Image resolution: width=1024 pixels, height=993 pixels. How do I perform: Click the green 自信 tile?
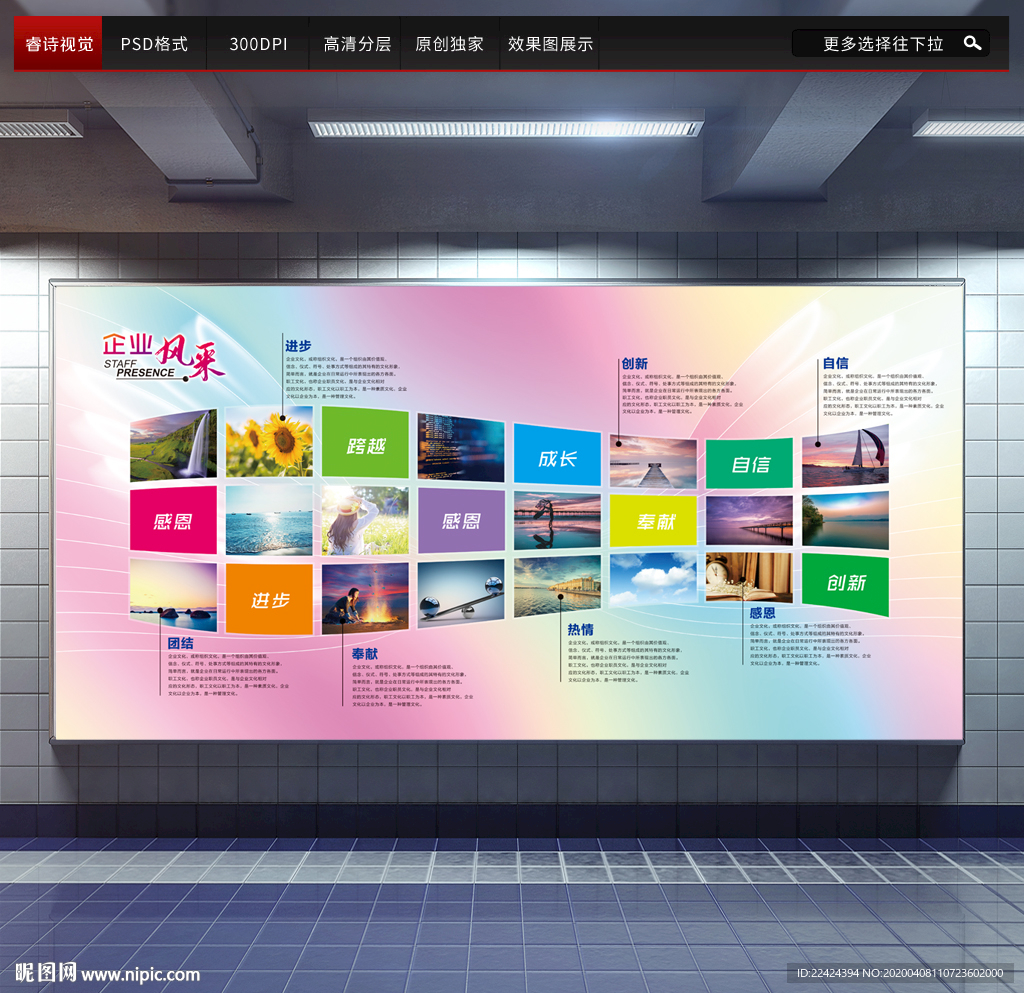(749, 463)
